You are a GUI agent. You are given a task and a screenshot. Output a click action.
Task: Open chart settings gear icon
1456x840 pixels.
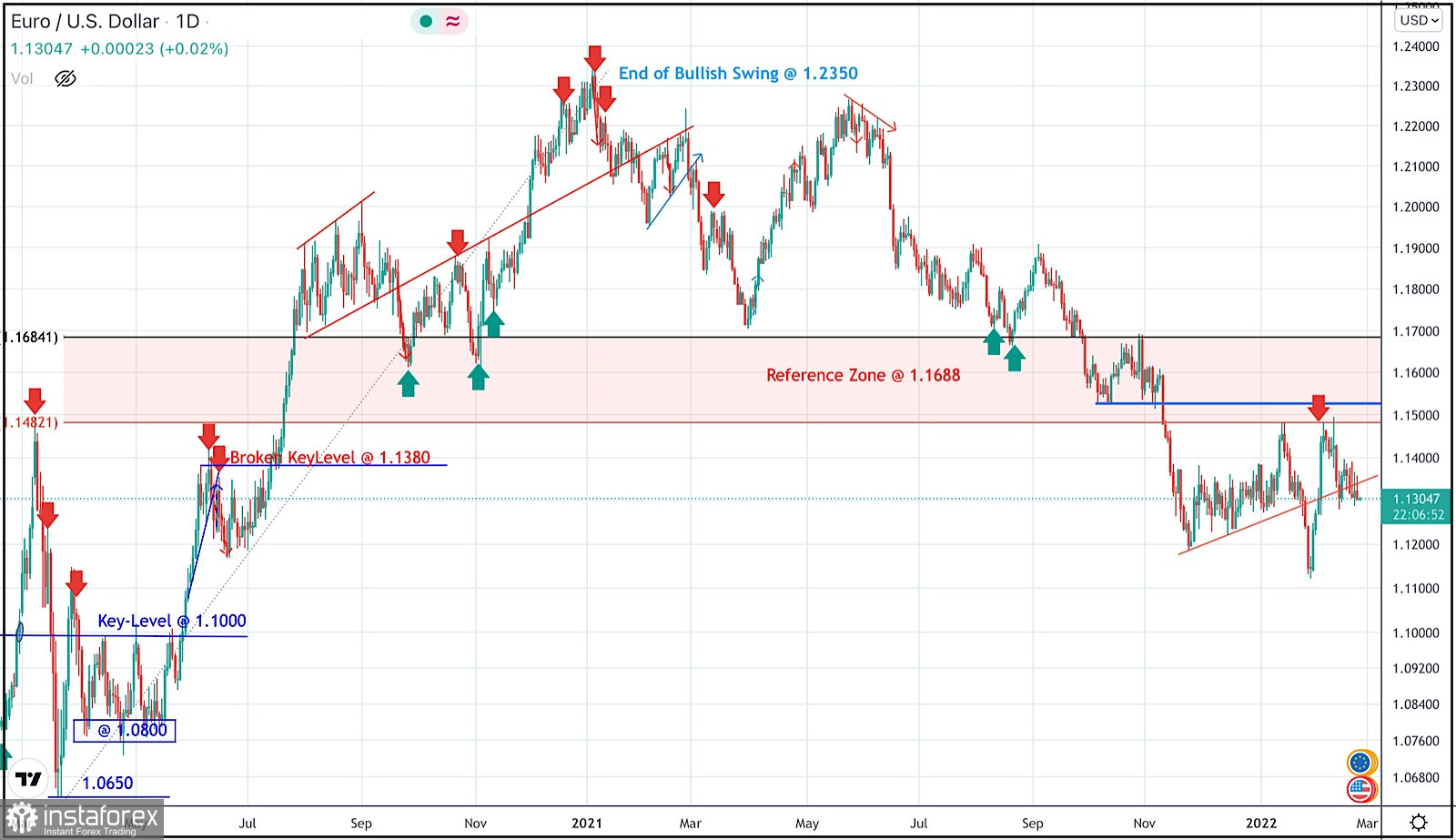pyautogui.click(x=1419, y=823)
